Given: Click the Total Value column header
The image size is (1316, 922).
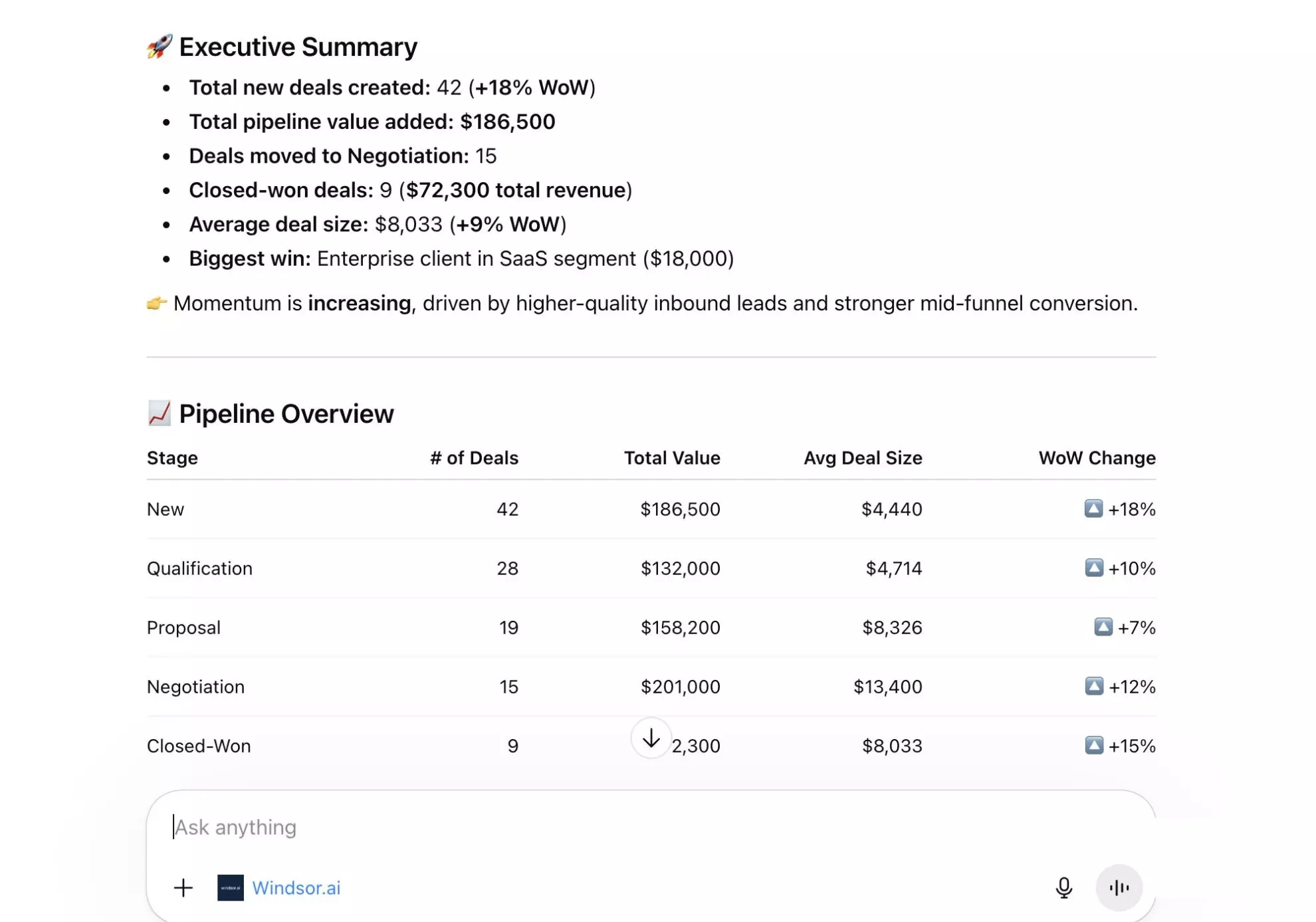Looking at the screenshot, I should (672, 457).
